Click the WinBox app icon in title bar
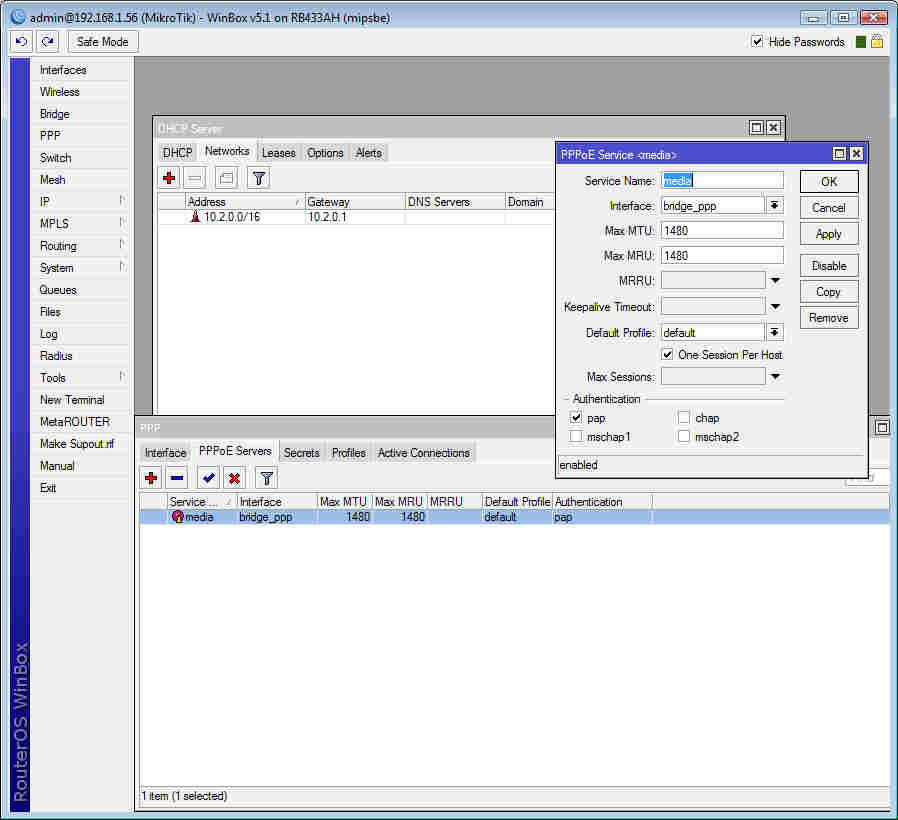 click(18, 17)
